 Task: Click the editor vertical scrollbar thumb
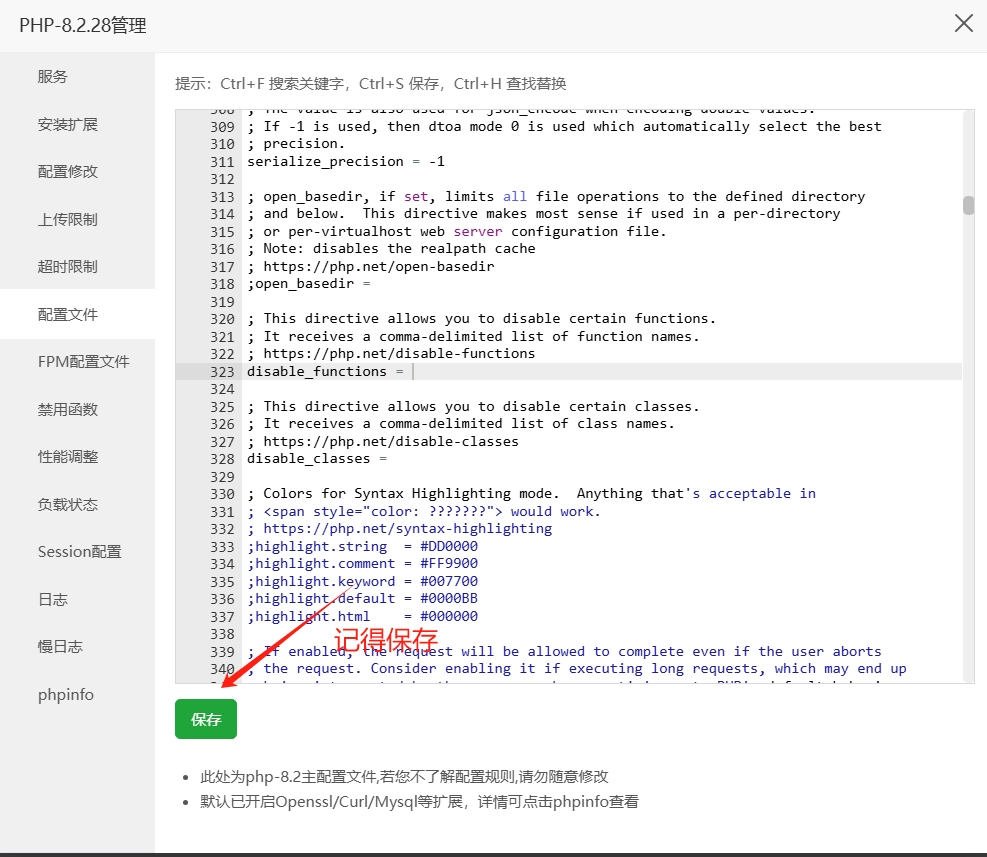click(968, 205)
